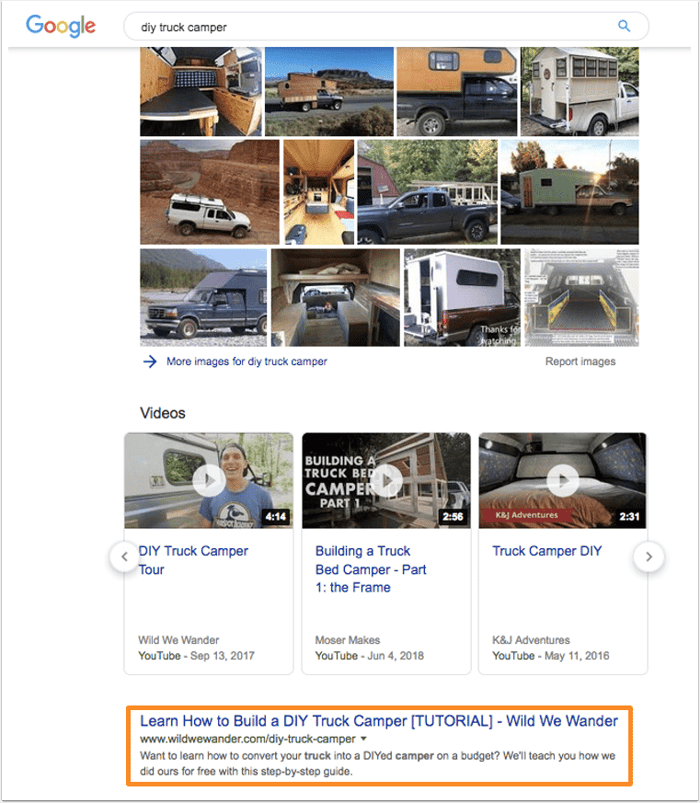The width and height of the screenshot is (700, 803).
Task: Open Learn How to Build a DIY Truck Camper result
Action: [x=379, y=721]
